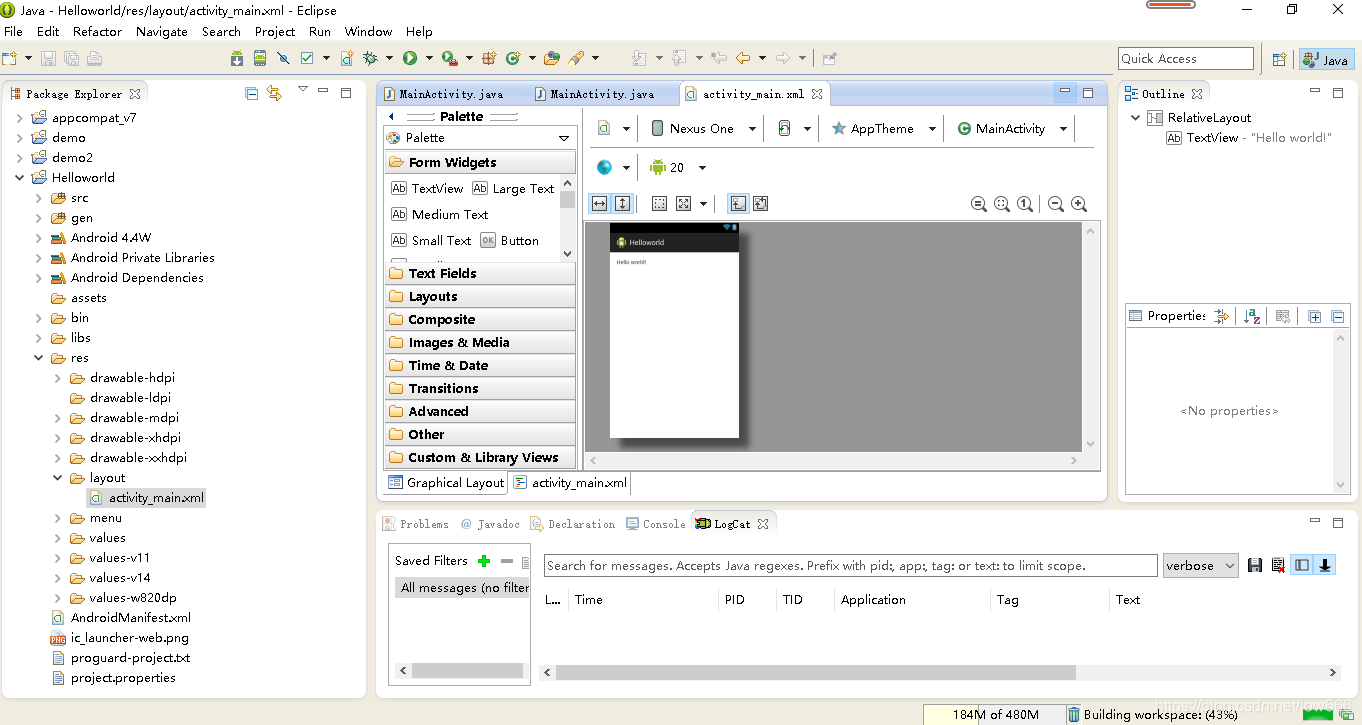Screen dimensions: 1362x725
Task: Switch to the activity_main.xml source tab
Action: tap(570, 483)
